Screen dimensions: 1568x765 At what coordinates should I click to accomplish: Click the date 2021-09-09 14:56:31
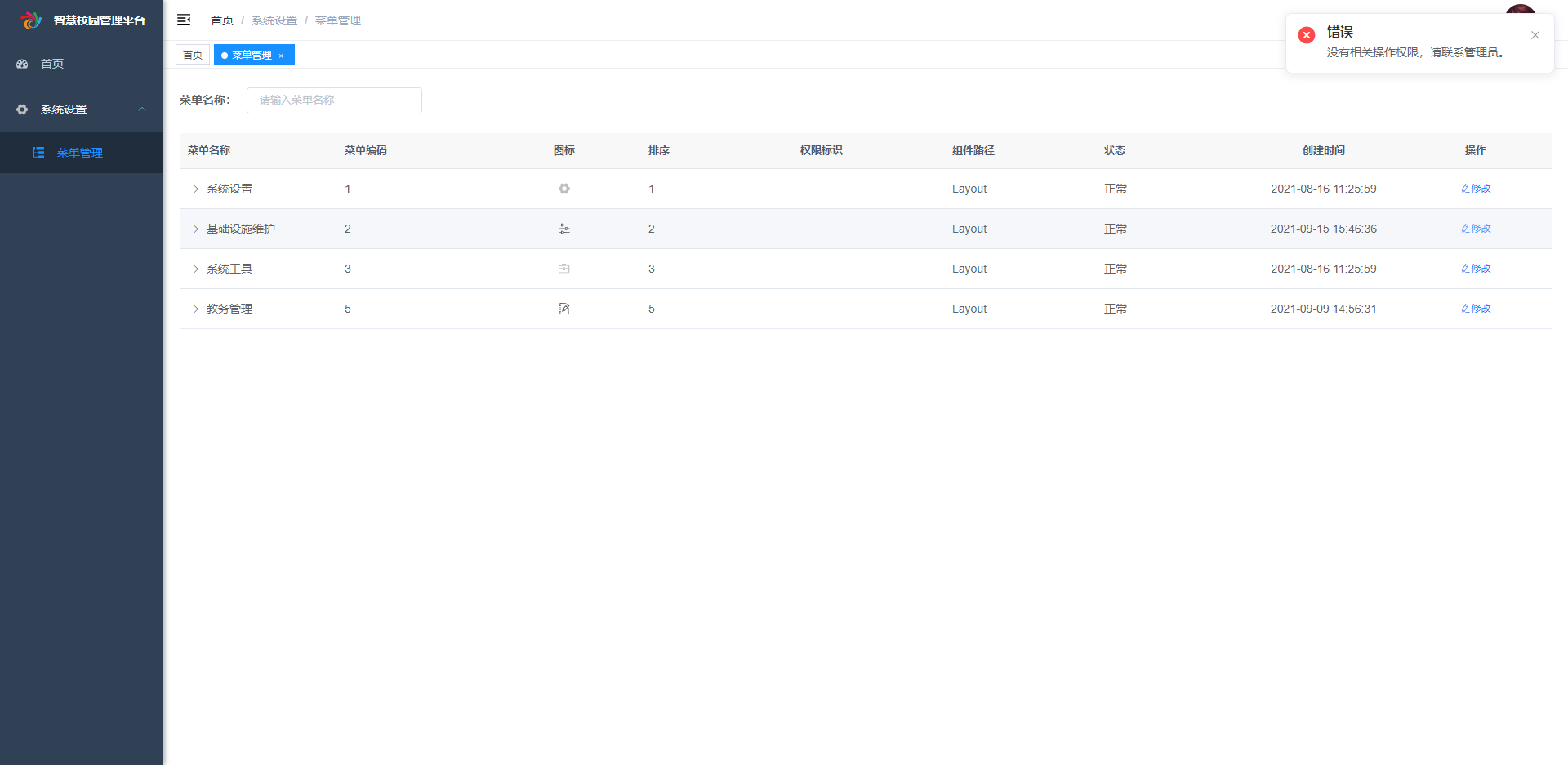(x=1324, y=309)
